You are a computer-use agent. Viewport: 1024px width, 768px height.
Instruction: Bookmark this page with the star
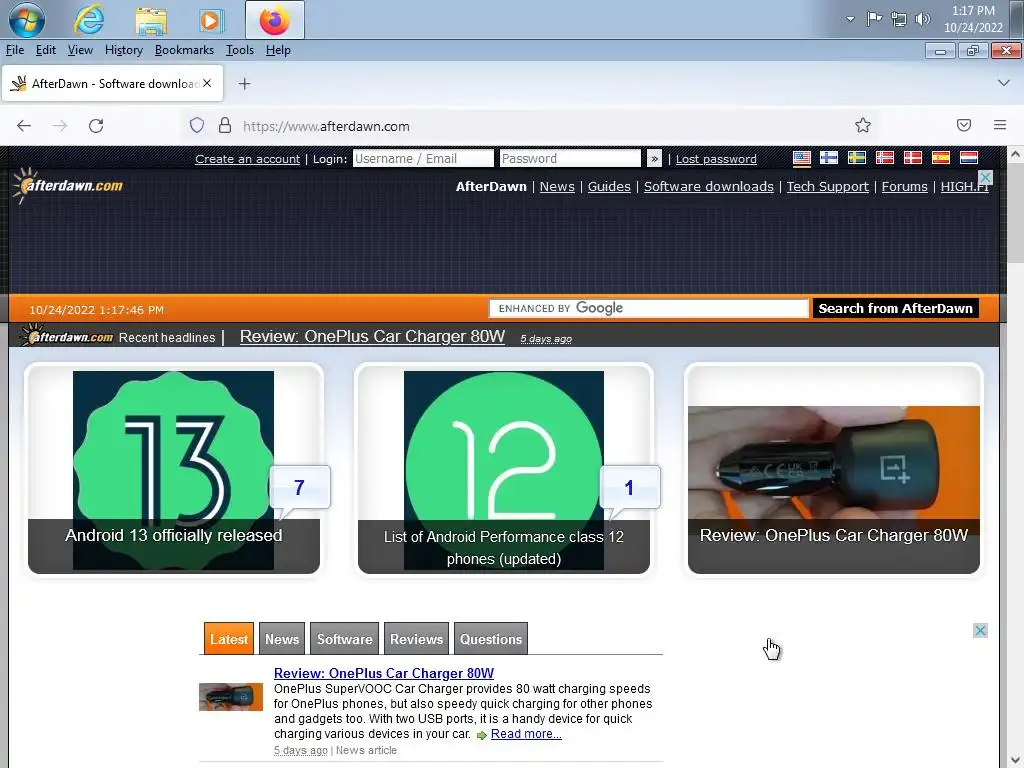[x=863, y=125]
